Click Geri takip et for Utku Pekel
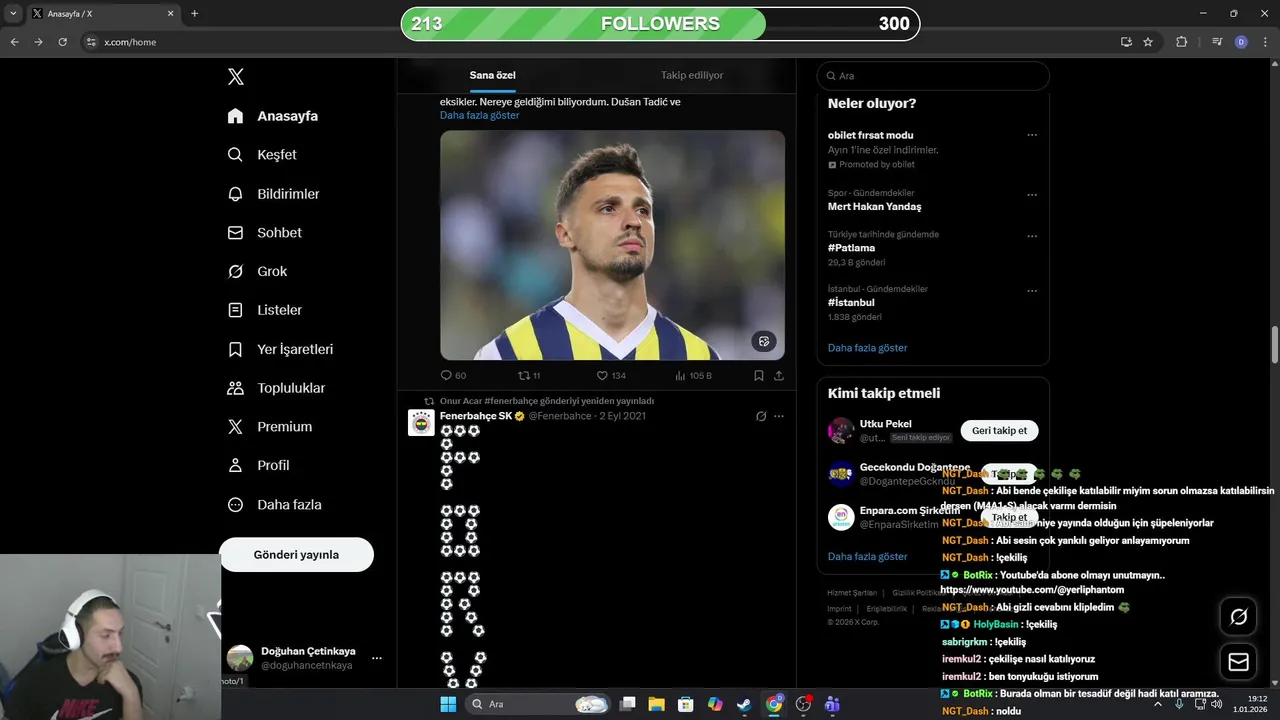The height and width of the screenshot is (720, 1280). tap(1000, 431)
